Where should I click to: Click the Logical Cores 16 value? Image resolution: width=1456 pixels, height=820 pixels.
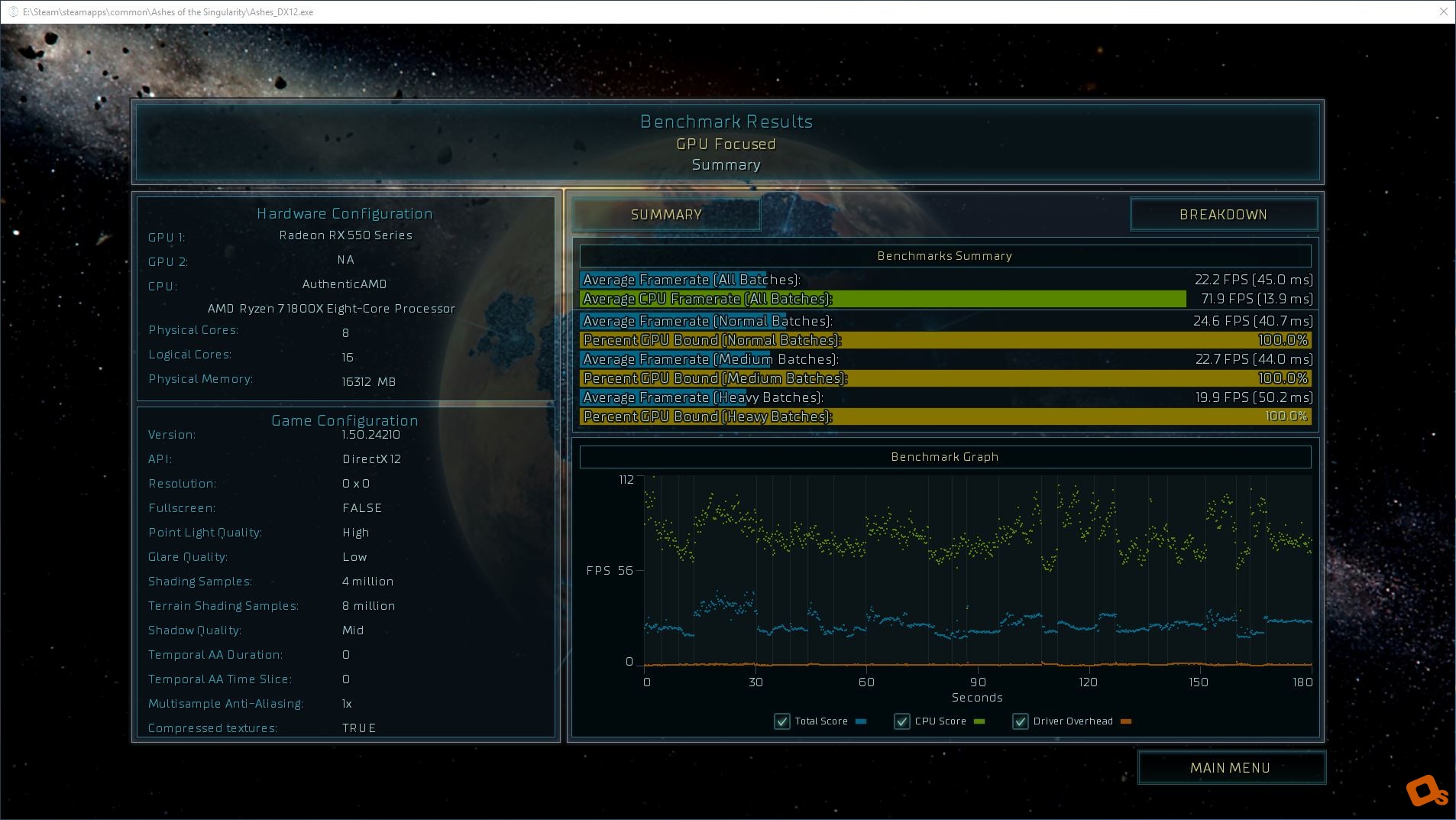click(x=348, y=358)
